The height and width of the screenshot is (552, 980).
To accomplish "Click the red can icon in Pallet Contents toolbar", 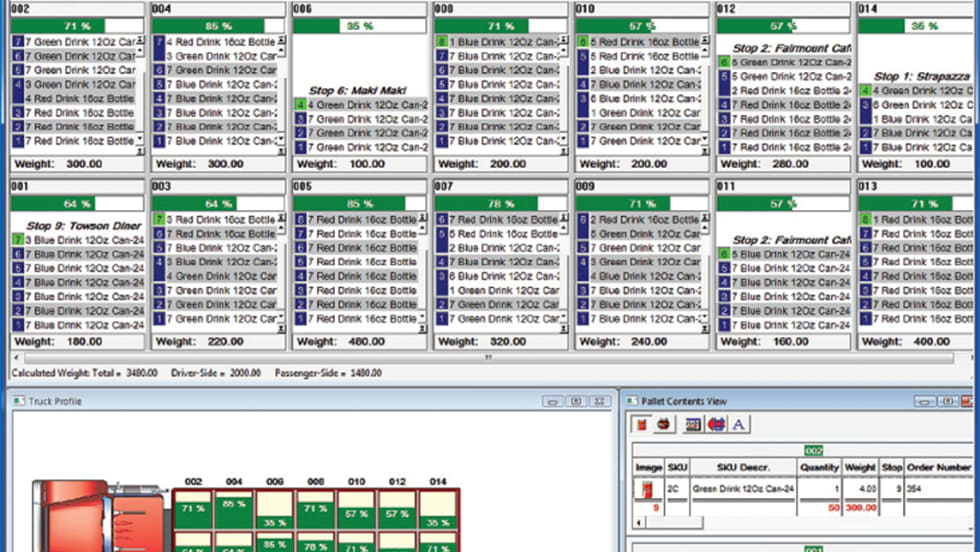I will [x=645, y=424].
